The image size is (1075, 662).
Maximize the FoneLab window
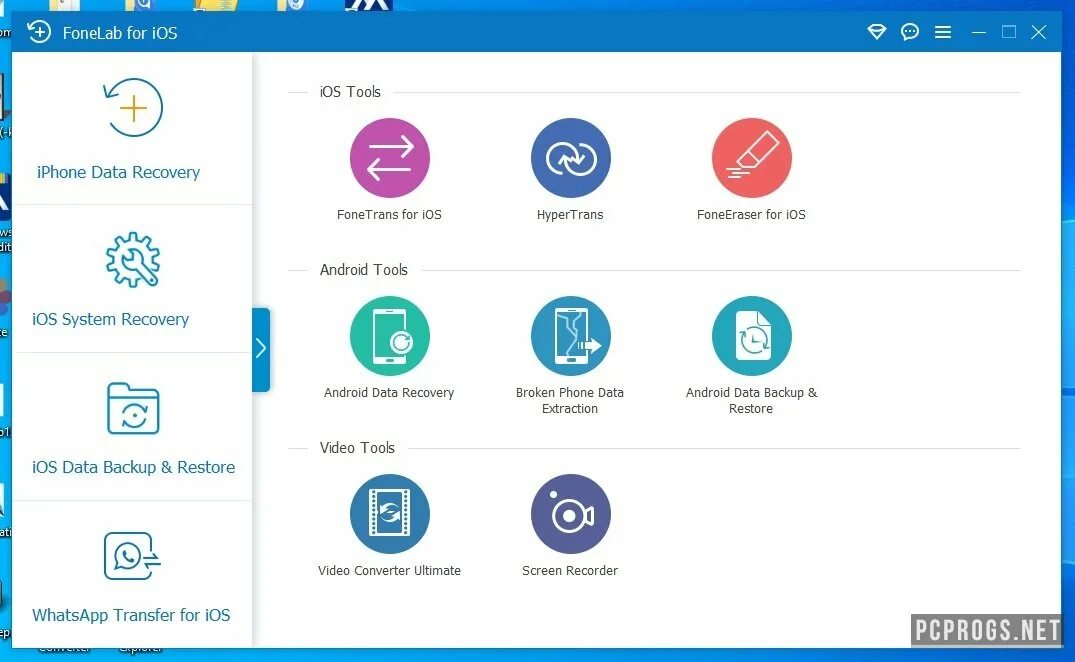pos(1008,32)
